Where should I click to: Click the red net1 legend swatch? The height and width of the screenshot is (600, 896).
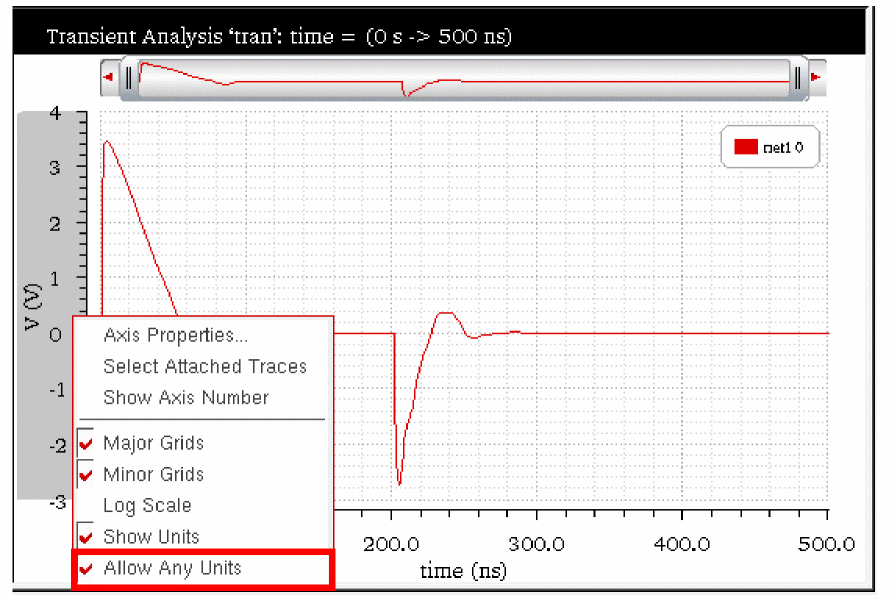745,147
